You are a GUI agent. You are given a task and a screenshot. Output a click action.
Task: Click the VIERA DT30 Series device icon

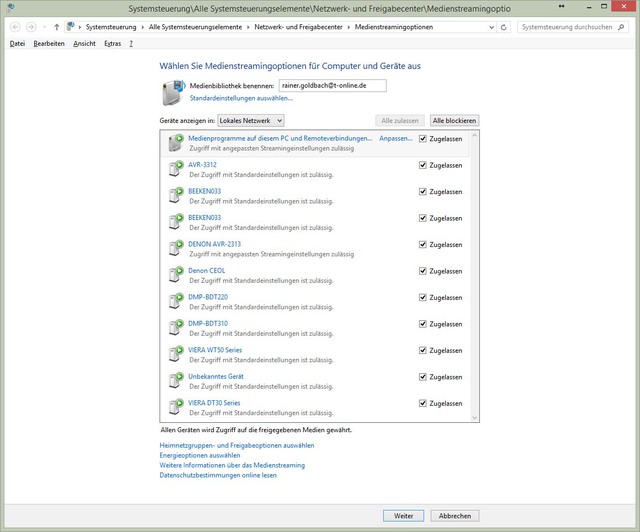tap(174, 407)
